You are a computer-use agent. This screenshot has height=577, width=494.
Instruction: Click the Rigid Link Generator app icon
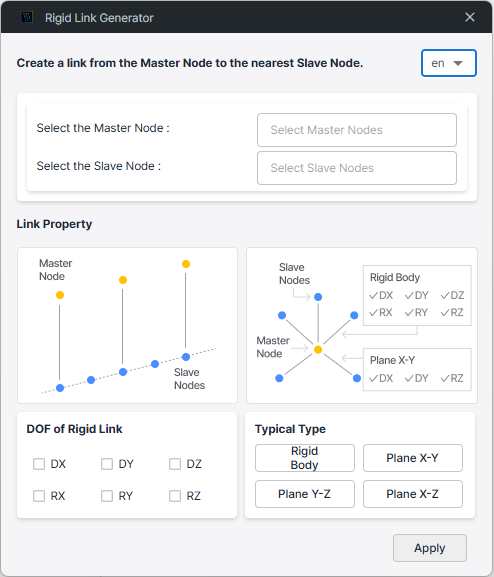coord(27,17)
